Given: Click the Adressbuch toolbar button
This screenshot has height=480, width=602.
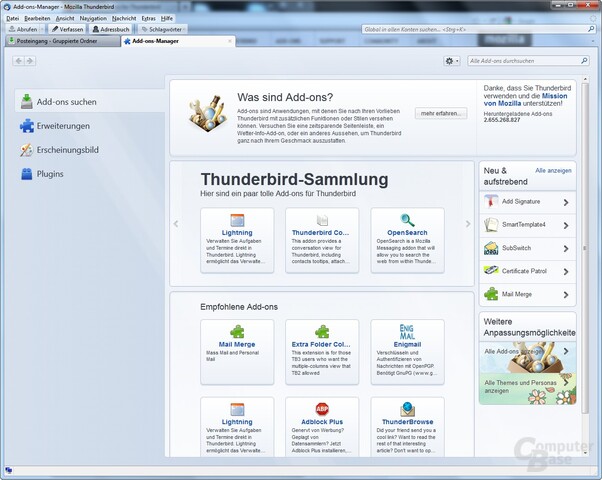Looking at the screenshot, I should point(111,29).
